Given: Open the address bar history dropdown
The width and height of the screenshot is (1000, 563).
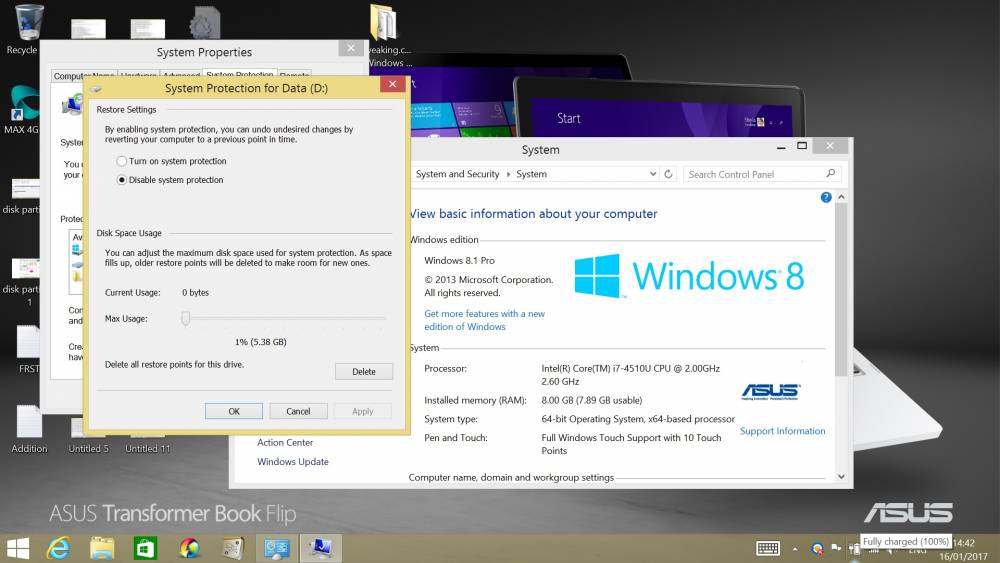Looking at the screenshot, I should tap(652, 174).
